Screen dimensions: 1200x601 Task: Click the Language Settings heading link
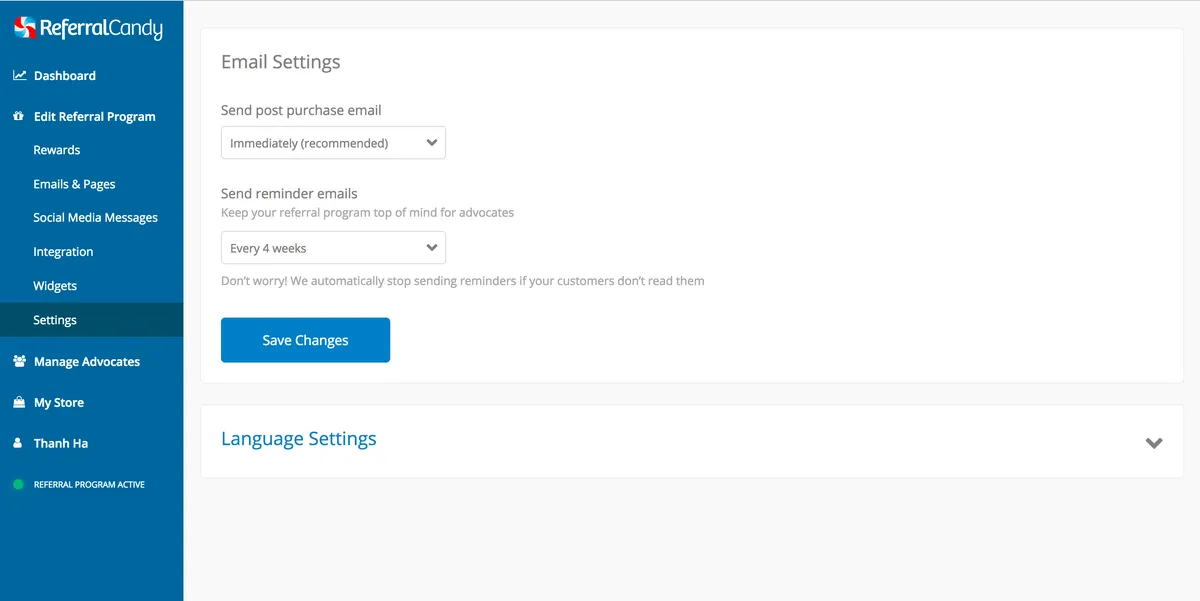pyautogui.click(x=299, y=439)
